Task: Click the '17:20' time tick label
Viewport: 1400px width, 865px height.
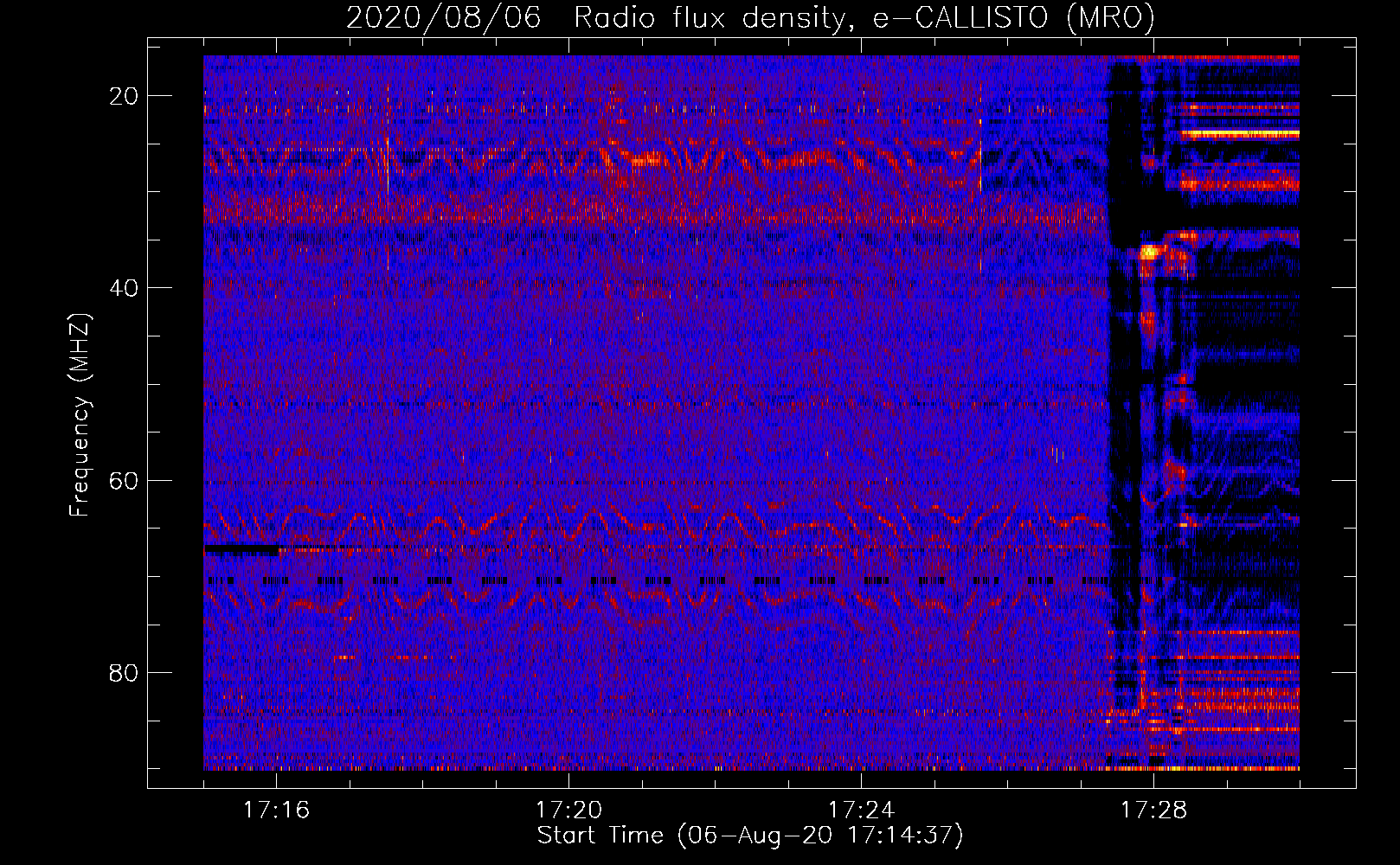Action: tap(569, 811)
